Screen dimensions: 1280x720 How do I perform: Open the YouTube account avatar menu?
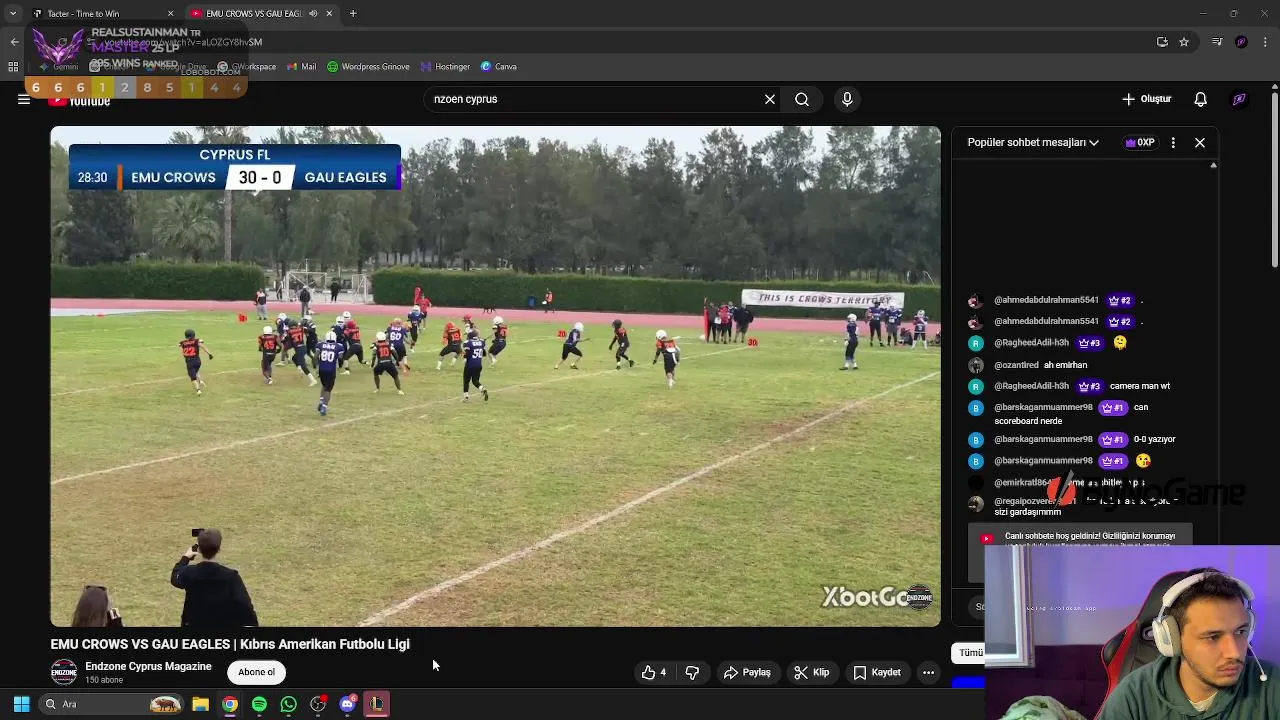[x=1239, y=99]
